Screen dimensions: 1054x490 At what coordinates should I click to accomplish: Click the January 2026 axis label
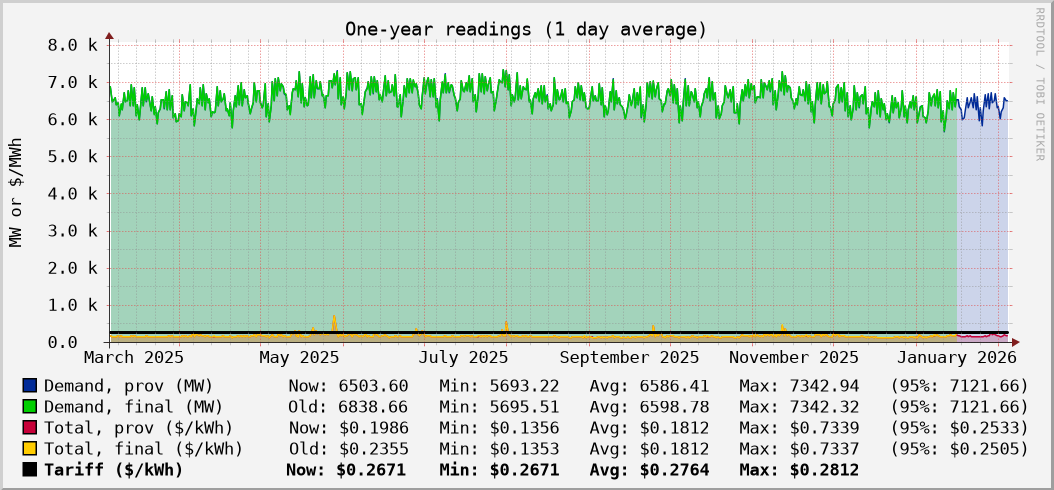click(x=957, y=357)
